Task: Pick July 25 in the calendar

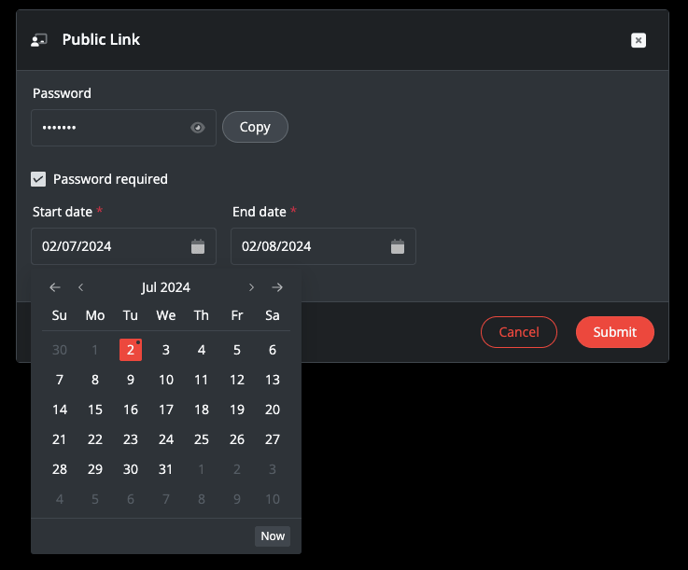Action: point(201,439)
